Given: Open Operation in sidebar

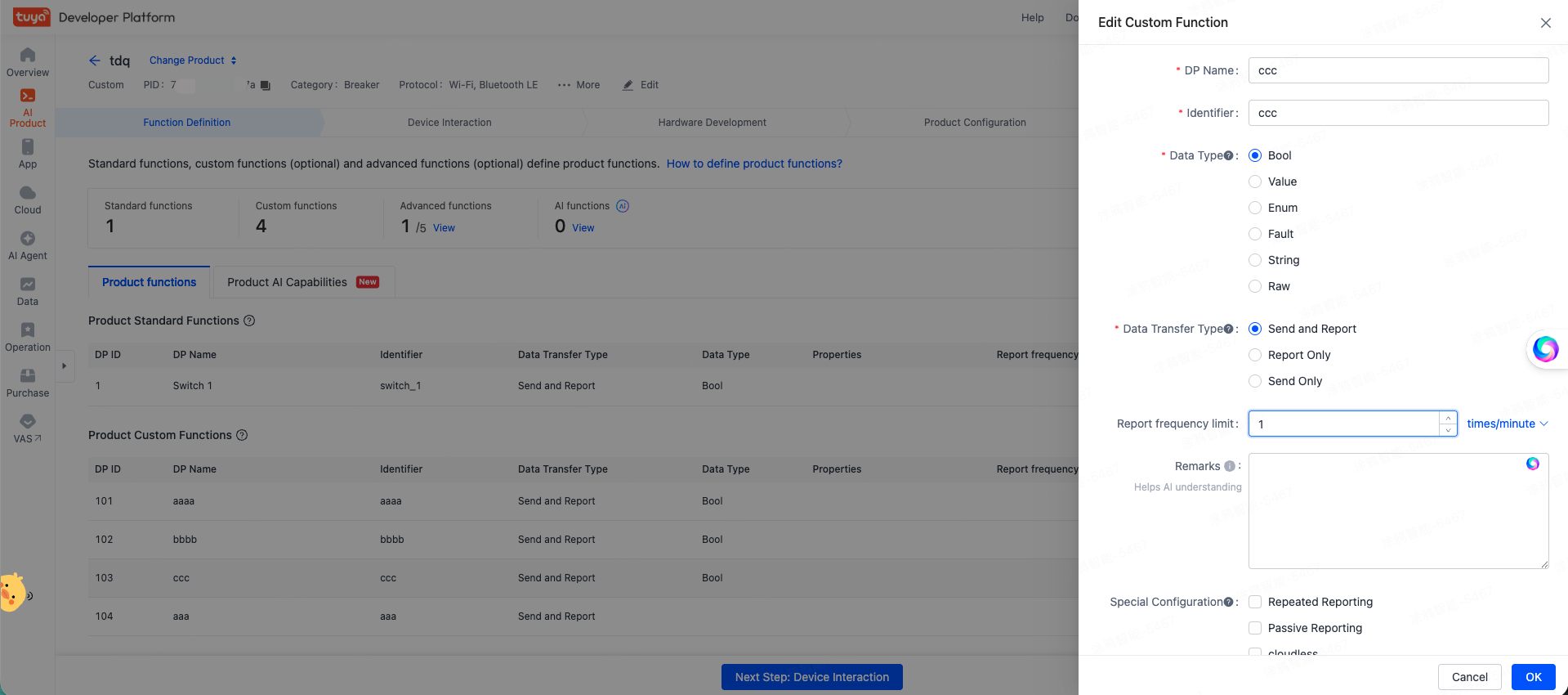Looking at the screenshot, I should pyautogui.click(x=28, y=337).
